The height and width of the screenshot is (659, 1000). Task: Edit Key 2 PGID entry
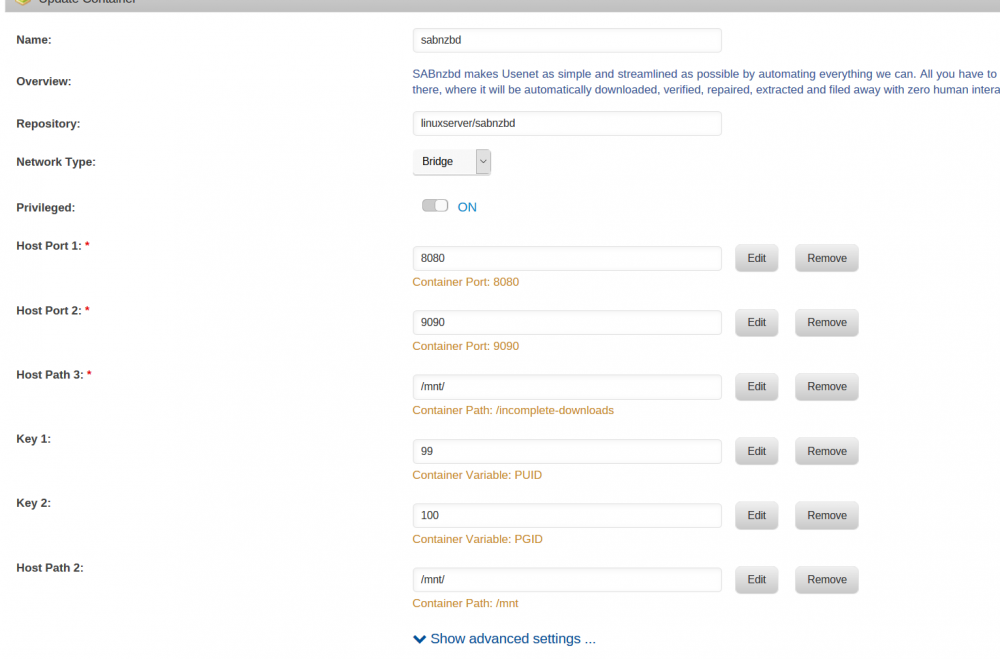coord(756,515)
